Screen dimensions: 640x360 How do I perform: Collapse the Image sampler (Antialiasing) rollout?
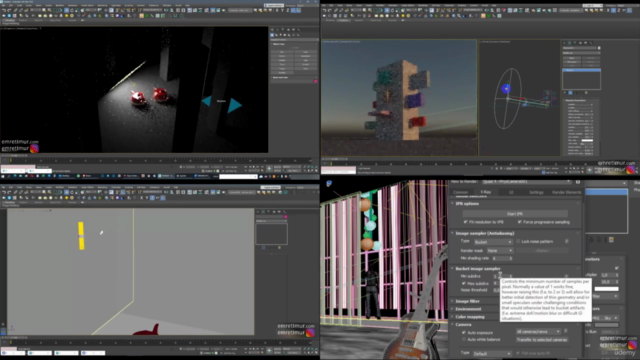(484, 233)
